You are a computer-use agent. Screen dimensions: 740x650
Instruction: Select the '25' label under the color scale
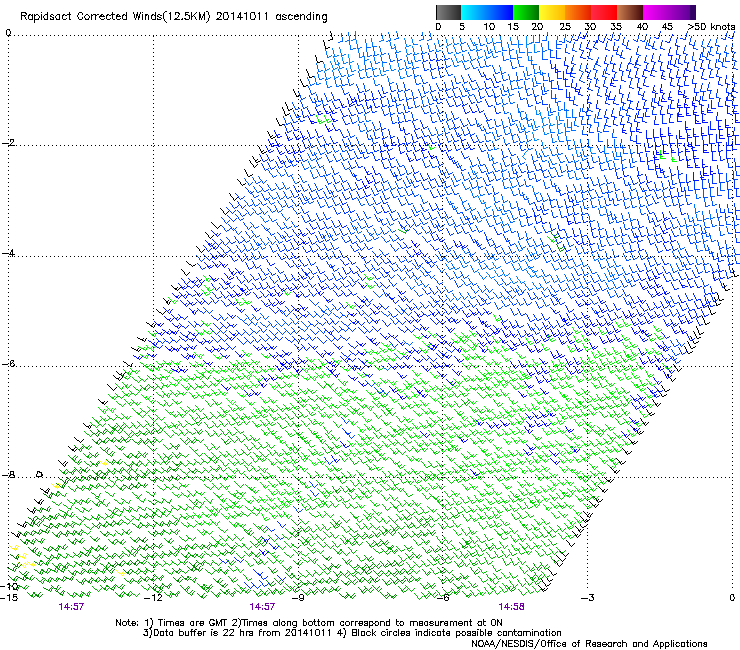[565, 27]
